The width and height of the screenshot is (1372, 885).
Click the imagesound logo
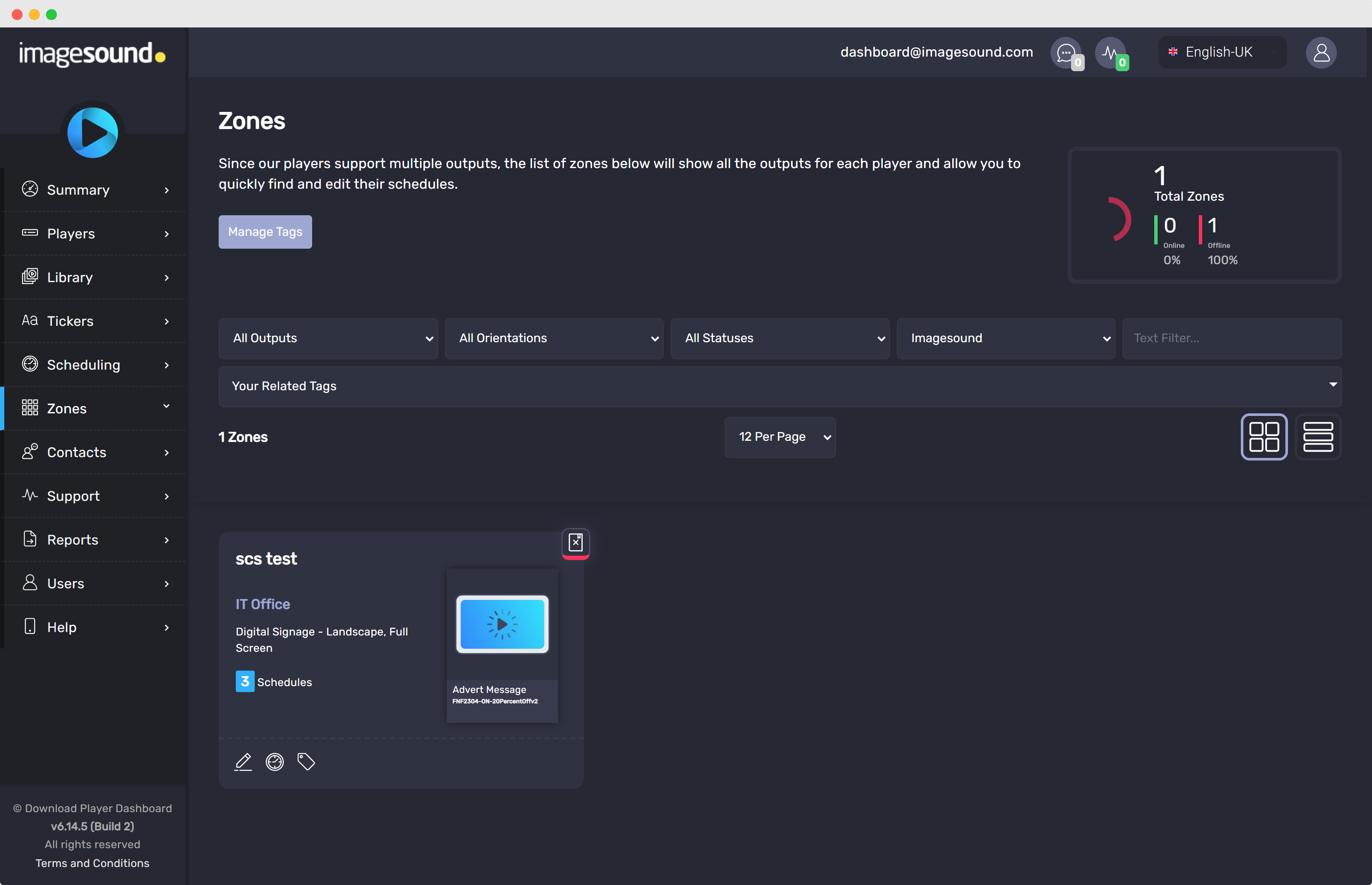(93, 54)
